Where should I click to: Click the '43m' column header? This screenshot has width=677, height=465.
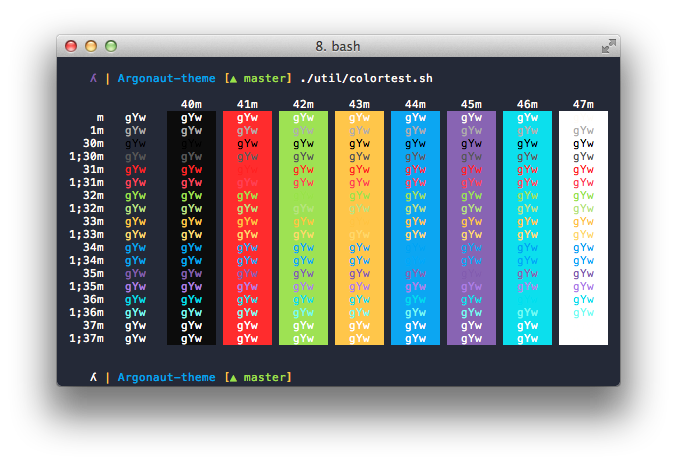pos(359,104)
